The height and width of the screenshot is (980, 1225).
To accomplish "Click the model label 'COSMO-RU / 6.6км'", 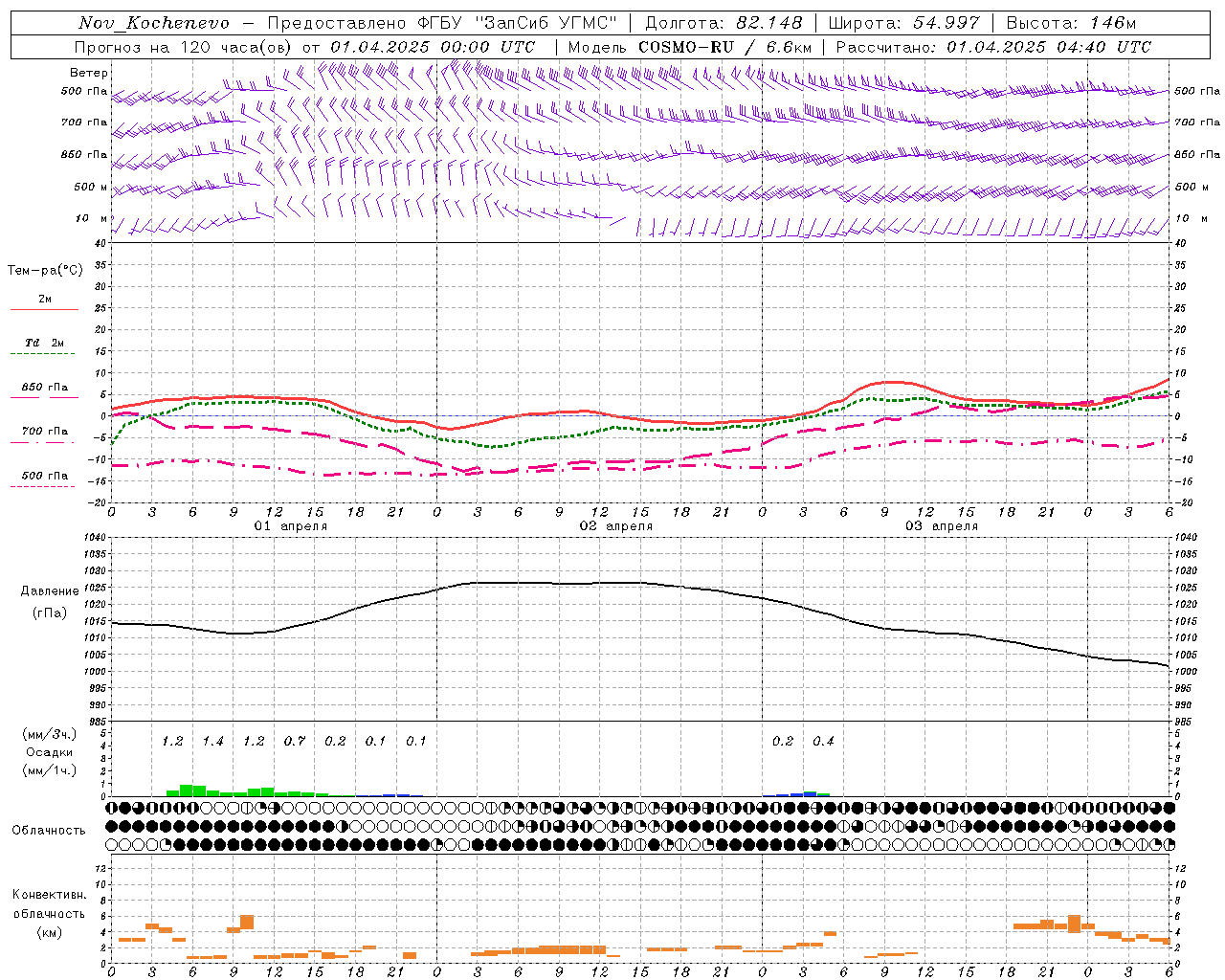I will [x=725, y=47].
